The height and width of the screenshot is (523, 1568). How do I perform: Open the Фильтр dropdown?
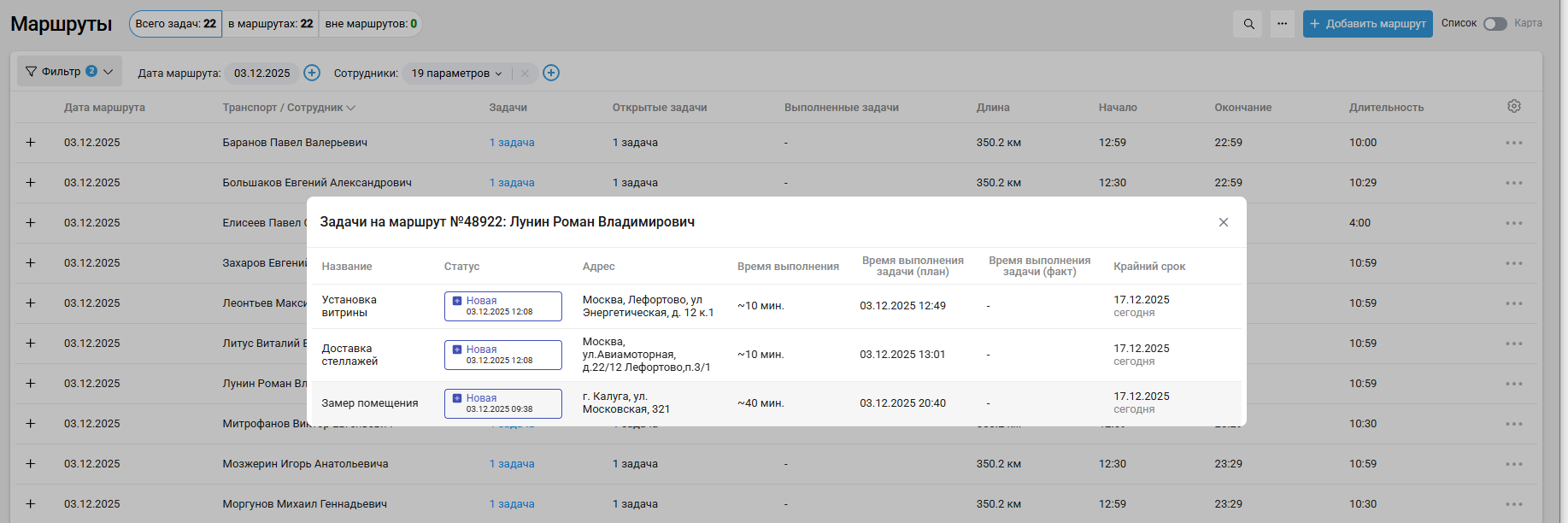69,72
